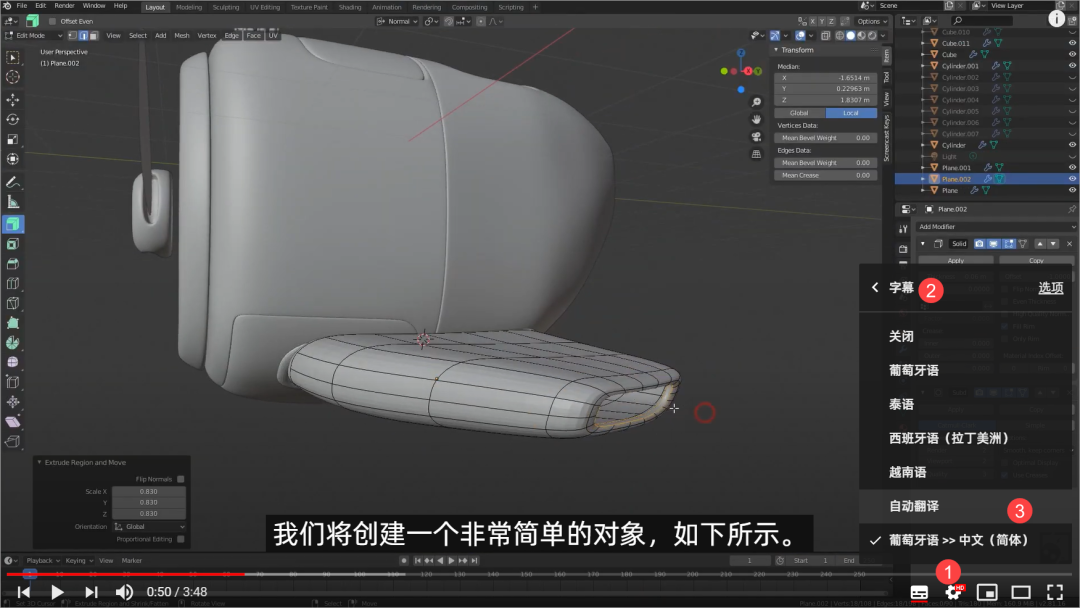Click the video progress bar
This screenshot has height=608, width=1080.
tap(540, 574)
